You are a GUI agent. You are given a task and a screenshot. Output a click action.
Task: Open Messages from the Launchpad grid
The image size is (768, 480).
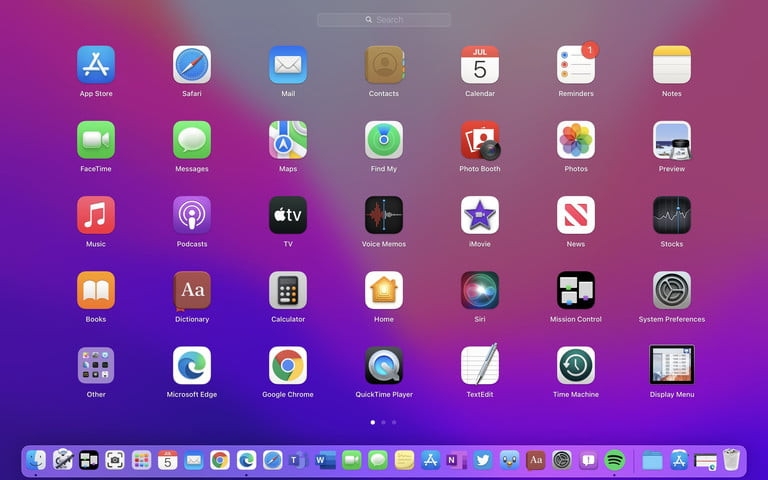192,140
